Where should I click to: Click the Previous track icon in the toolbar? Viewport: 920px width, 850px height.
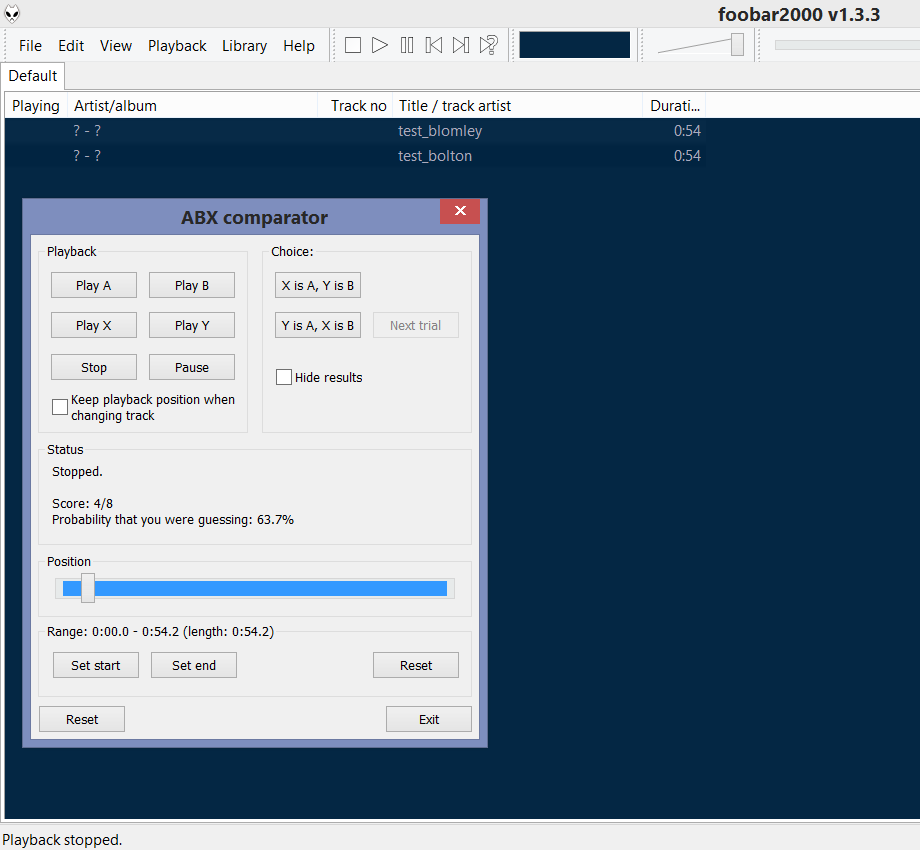click(434, 45)
